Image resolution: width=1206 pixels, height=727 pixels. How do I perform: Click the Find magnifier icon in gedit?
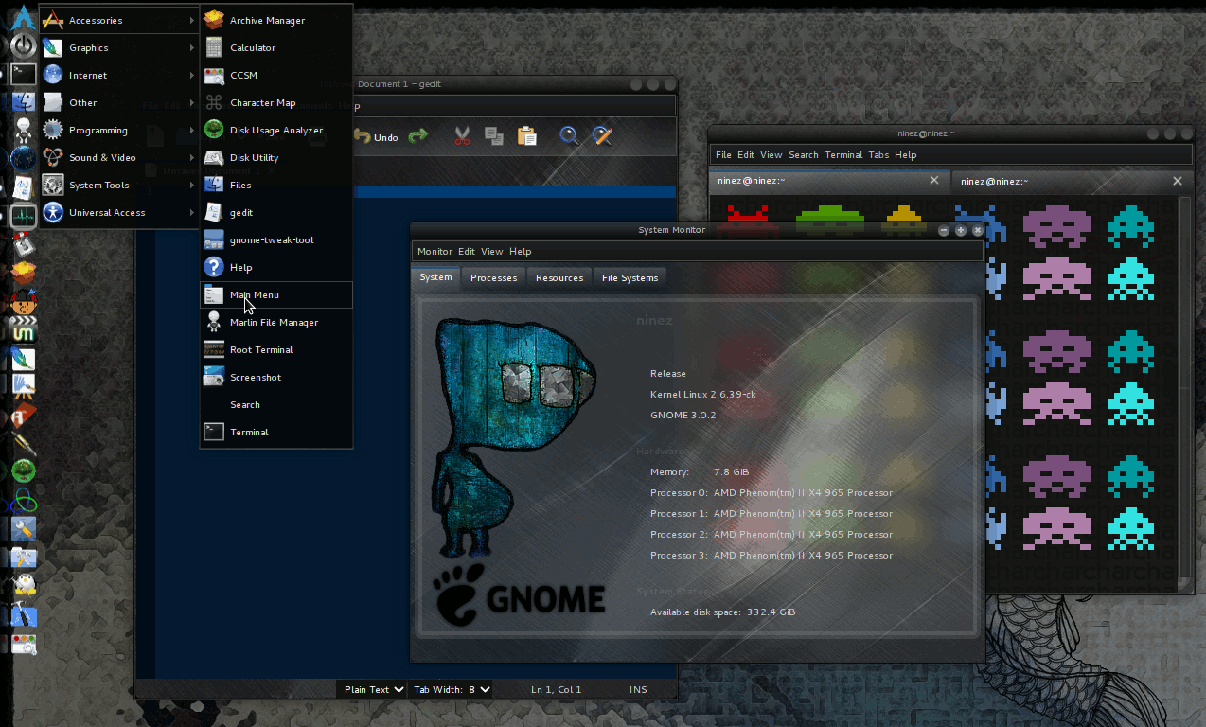pyautogui.click(x=569, y=136)
